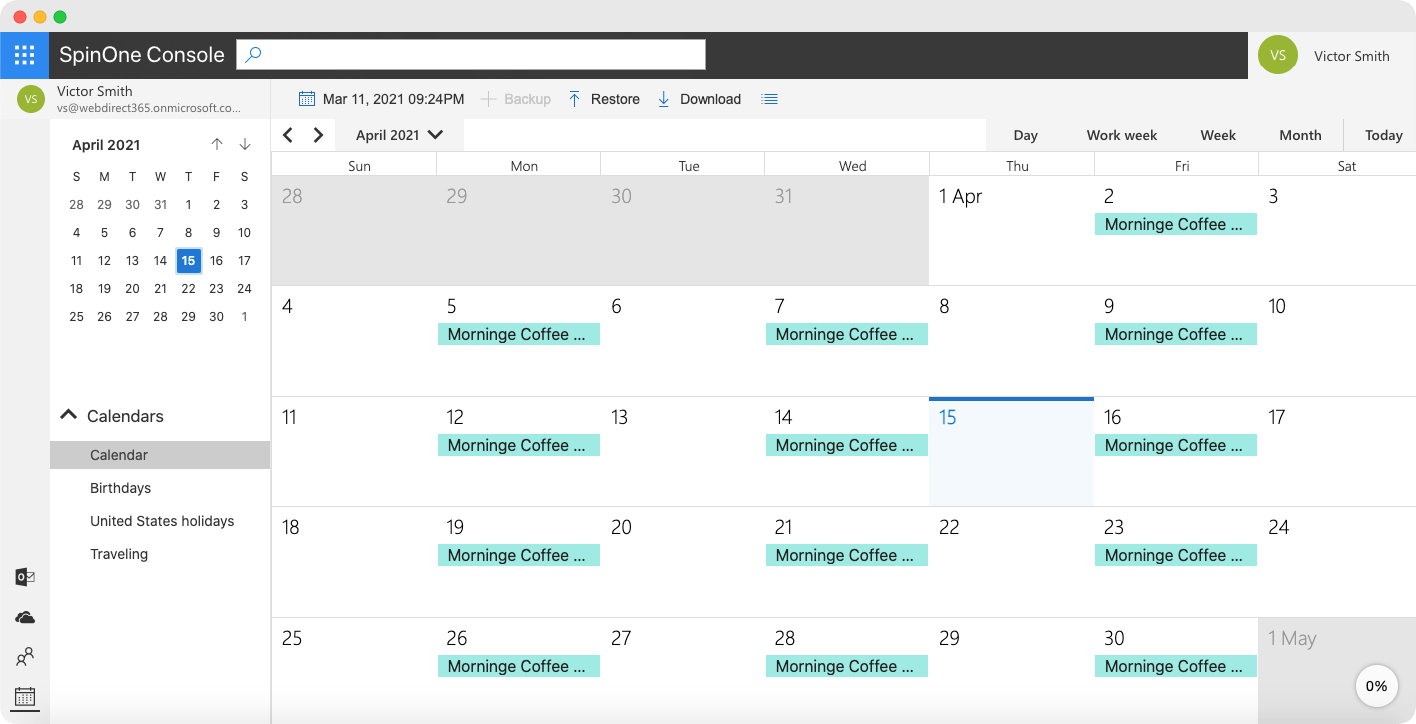Click inside the SpinOne Console search field
This screenshot has width=1416, height=724.
click(471, 55)
